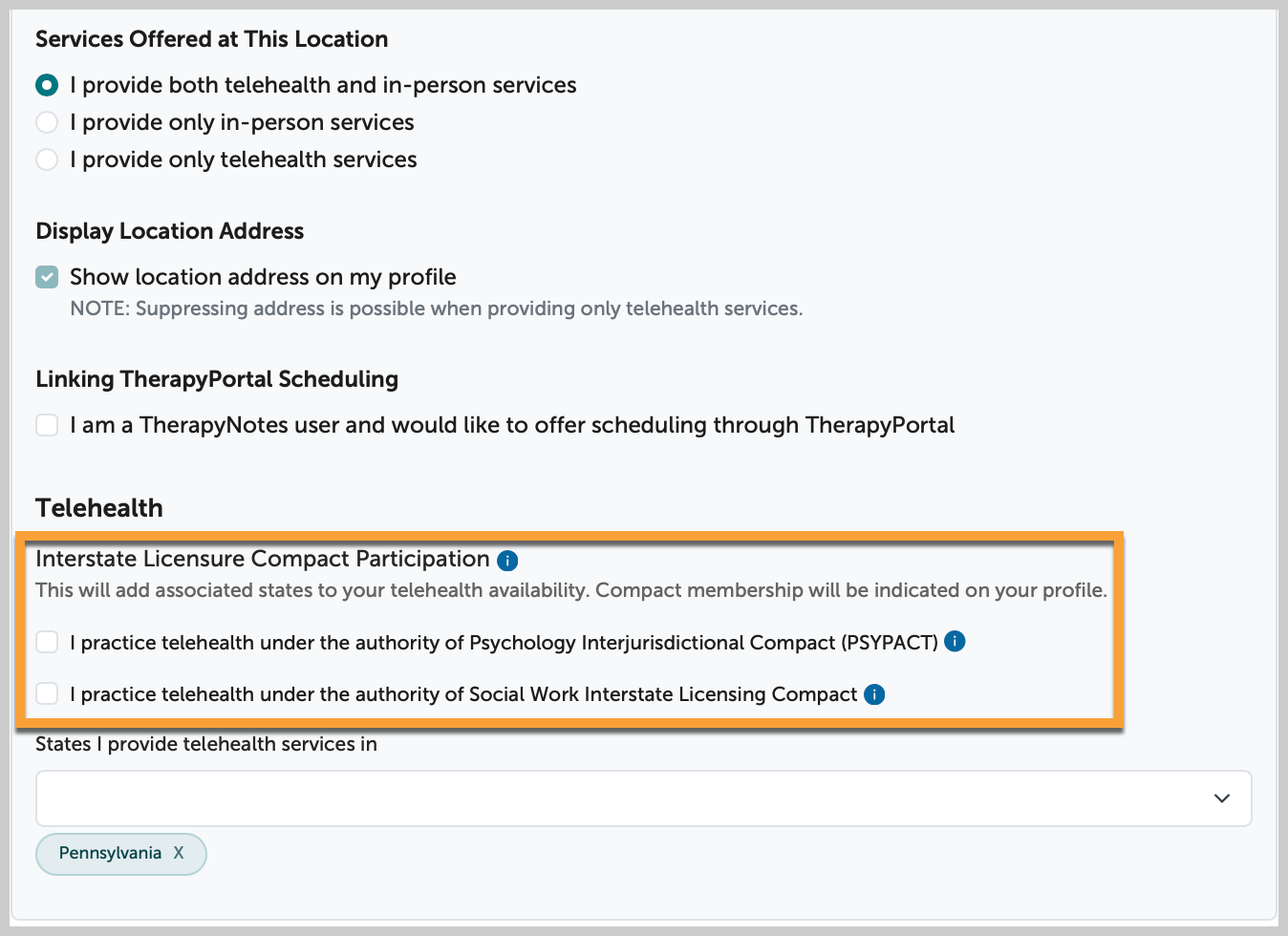Check the PSYPACT telehealth authority box

[x=47, y=642]
